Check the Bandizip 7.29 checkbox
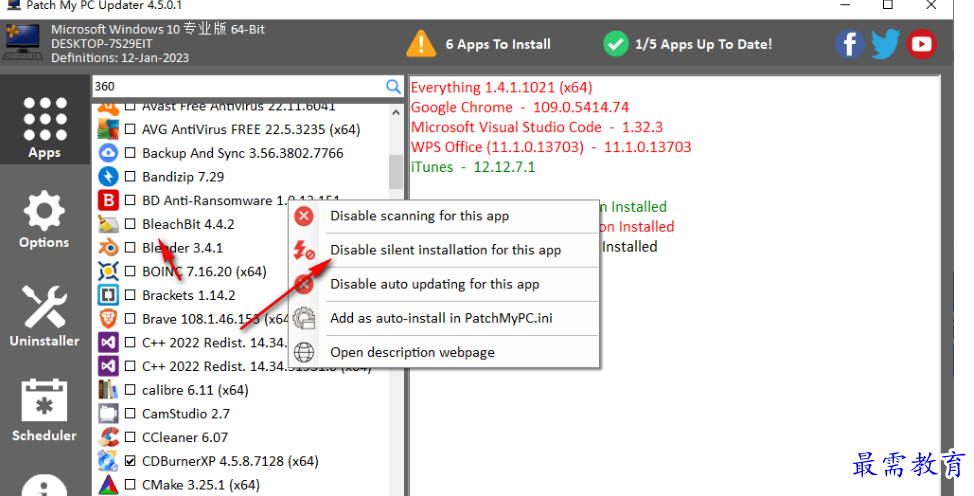This screenshot has height=496, width=974. pyautogui.click(x=130, y=177)
